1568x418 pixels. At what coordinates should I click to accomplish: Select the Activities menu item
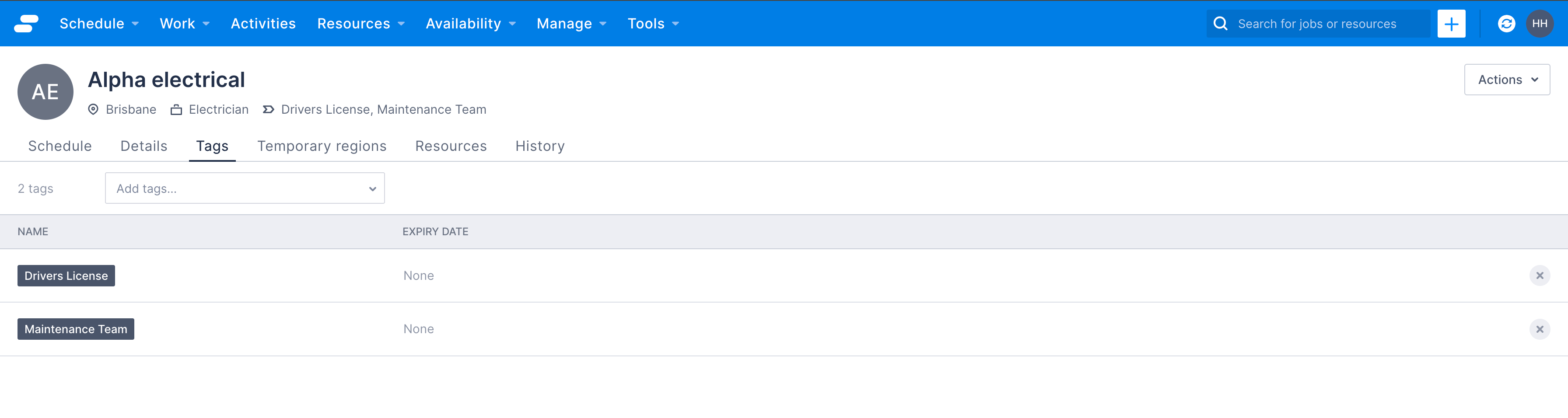coord(263,23)
